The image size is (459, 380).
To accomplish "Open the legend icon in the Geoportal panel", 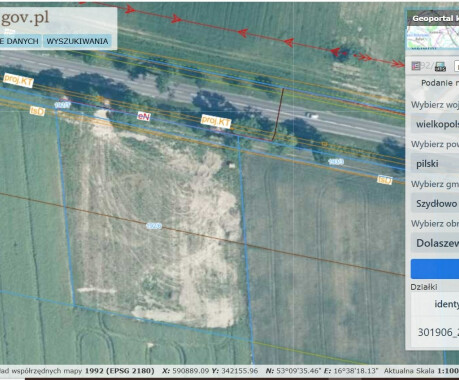I will tap(416, 66).
